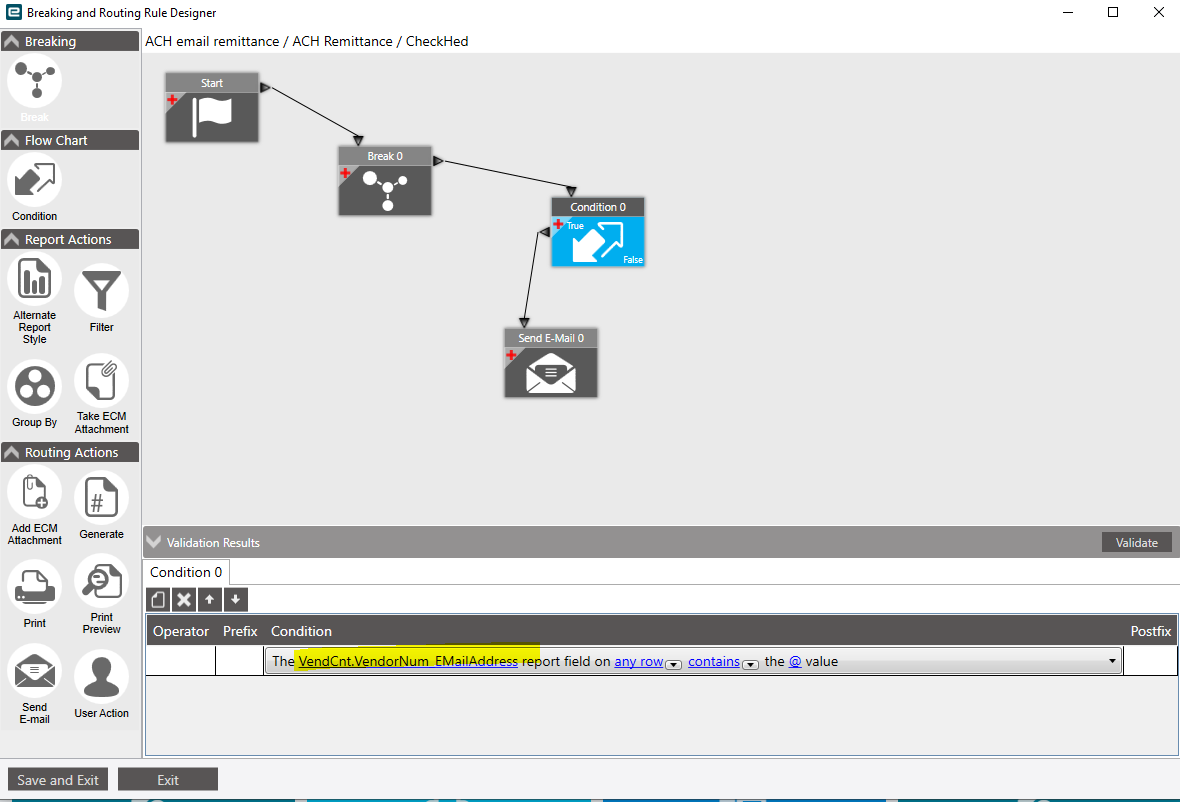The image size is (1180, 802).
Task: Collapse the Validation Results panel
Action: click(154, 542)
